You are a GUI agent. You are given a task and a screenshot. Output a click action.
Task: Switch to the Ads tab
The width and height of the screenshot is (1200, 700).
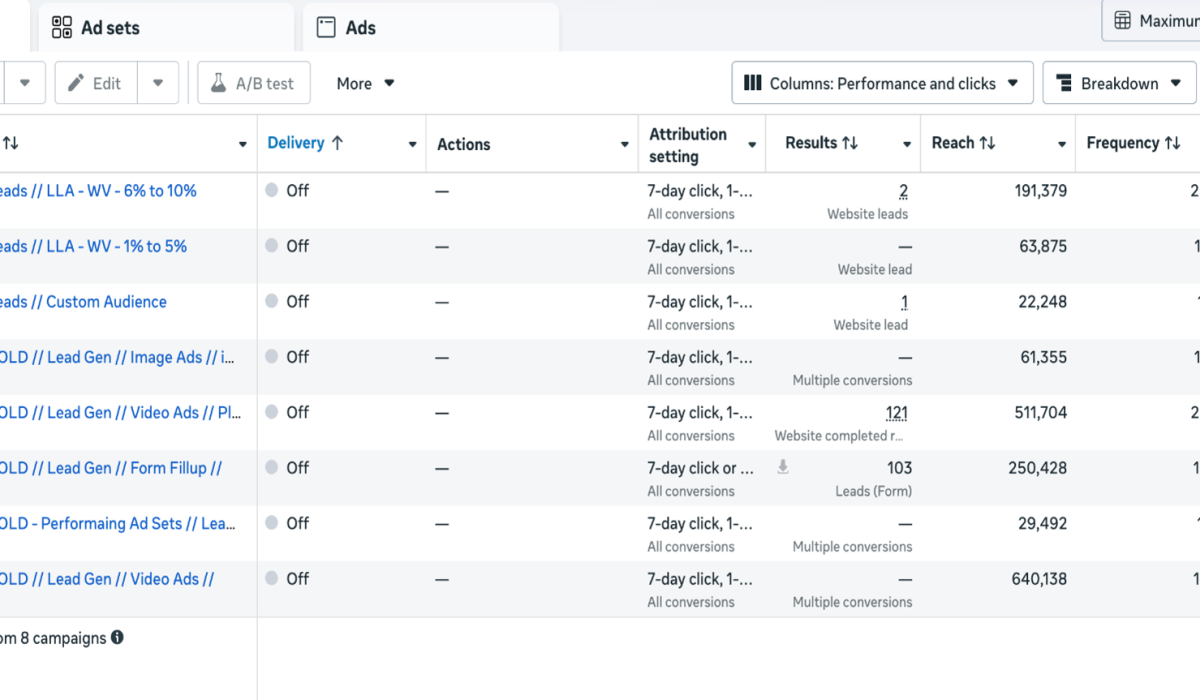point(360,28)
